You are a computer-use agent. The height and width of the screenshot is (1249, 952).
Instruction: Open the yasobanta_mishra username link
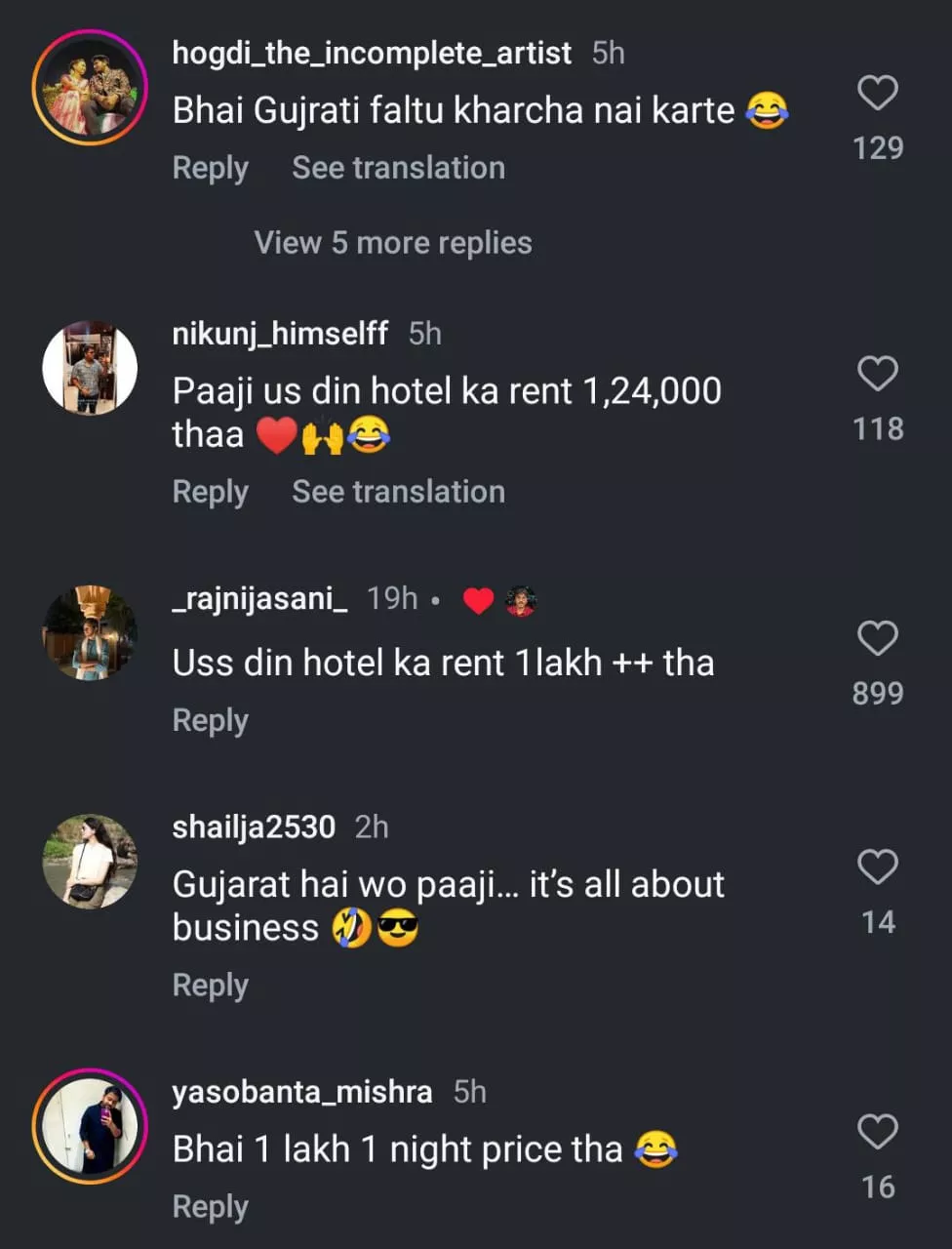[302, 1092]
